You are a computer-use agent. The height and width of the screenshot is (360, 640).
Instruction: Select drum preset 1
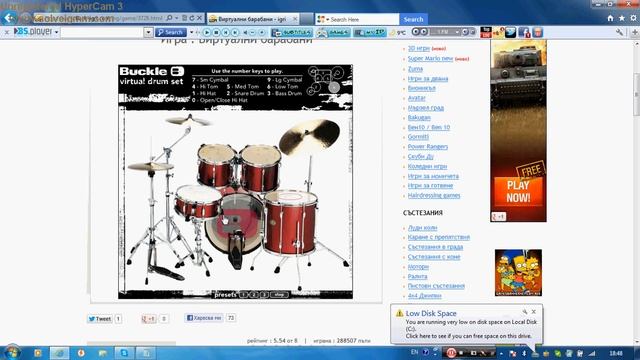(243, 295)
